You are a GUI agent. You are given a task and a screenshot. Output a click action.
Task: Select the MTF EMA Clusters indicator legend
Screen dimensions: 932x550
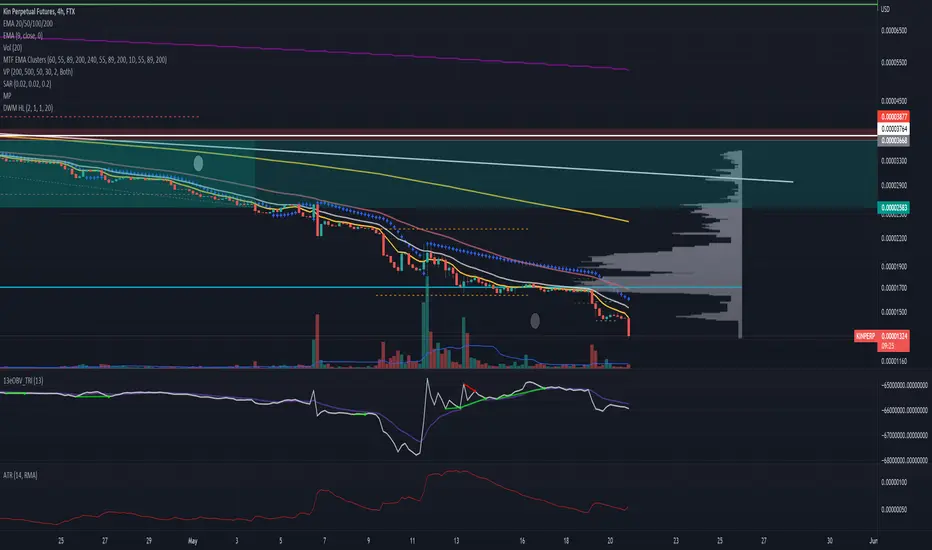click(x=85, y=59)
